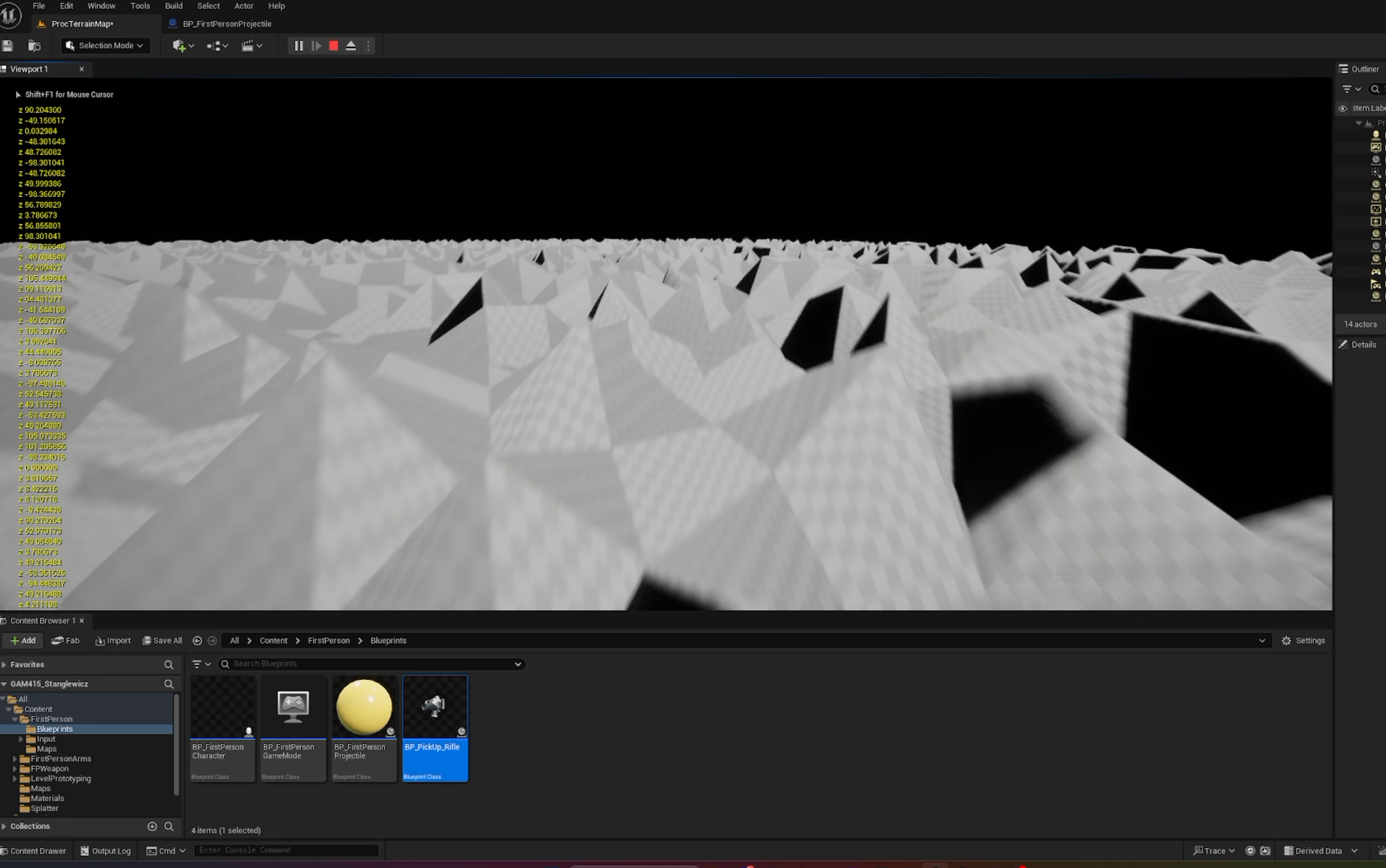Open the play options three-dot menu
This screenshot has width=1386, height=868.
point(368,46)
